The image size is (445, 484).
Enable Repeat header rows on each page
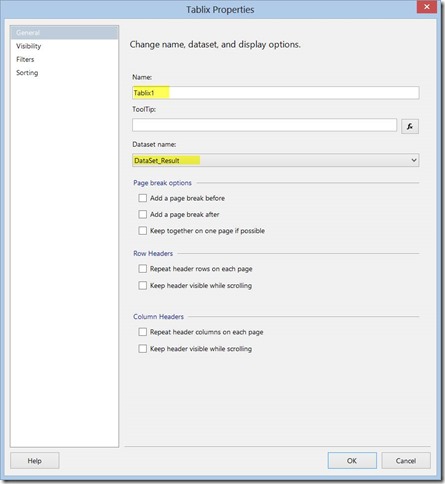point(143,269)
